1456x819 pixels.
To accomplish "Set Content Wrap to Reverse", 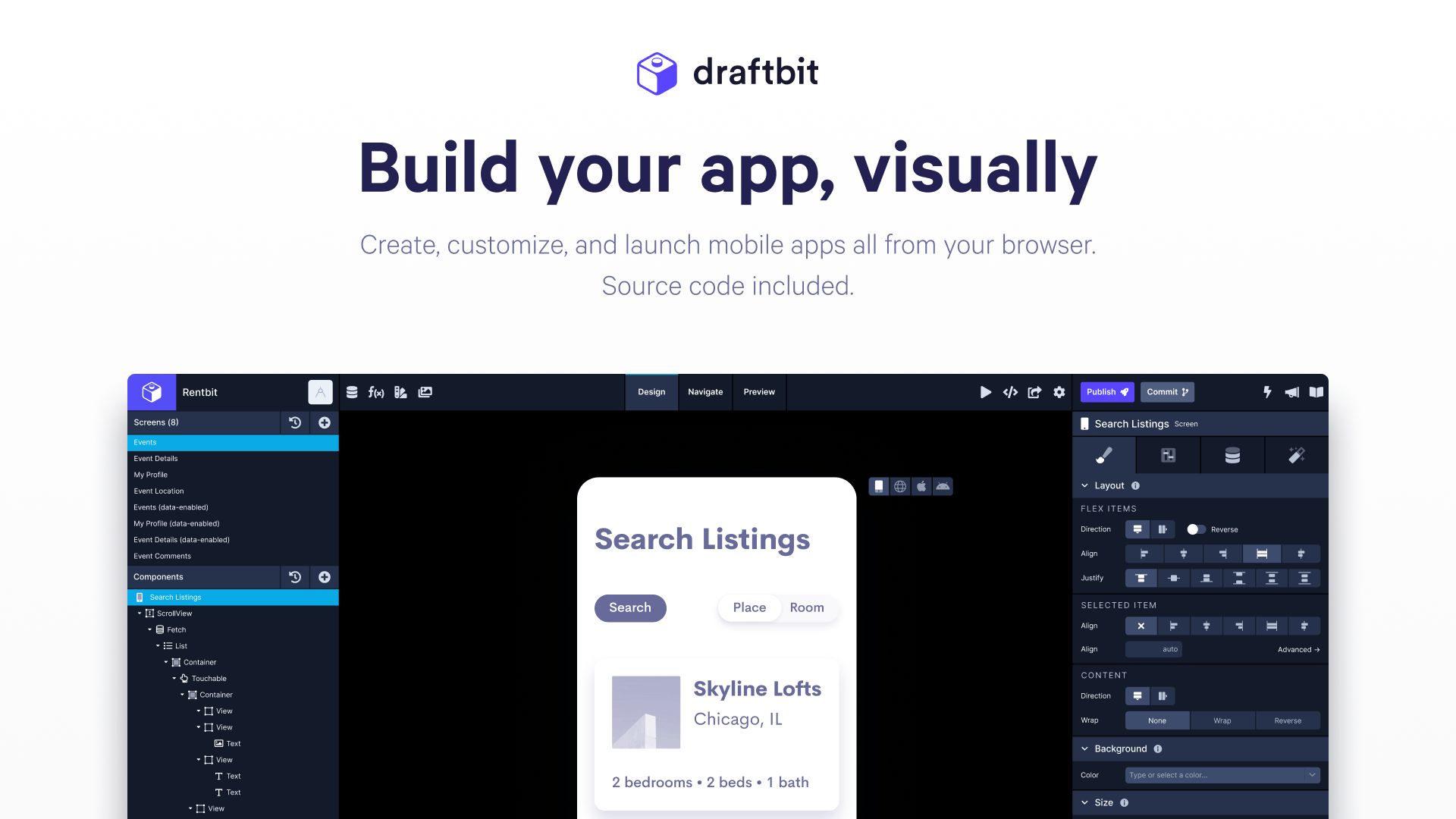I will pyautogui.click(x=1288, y=720).
